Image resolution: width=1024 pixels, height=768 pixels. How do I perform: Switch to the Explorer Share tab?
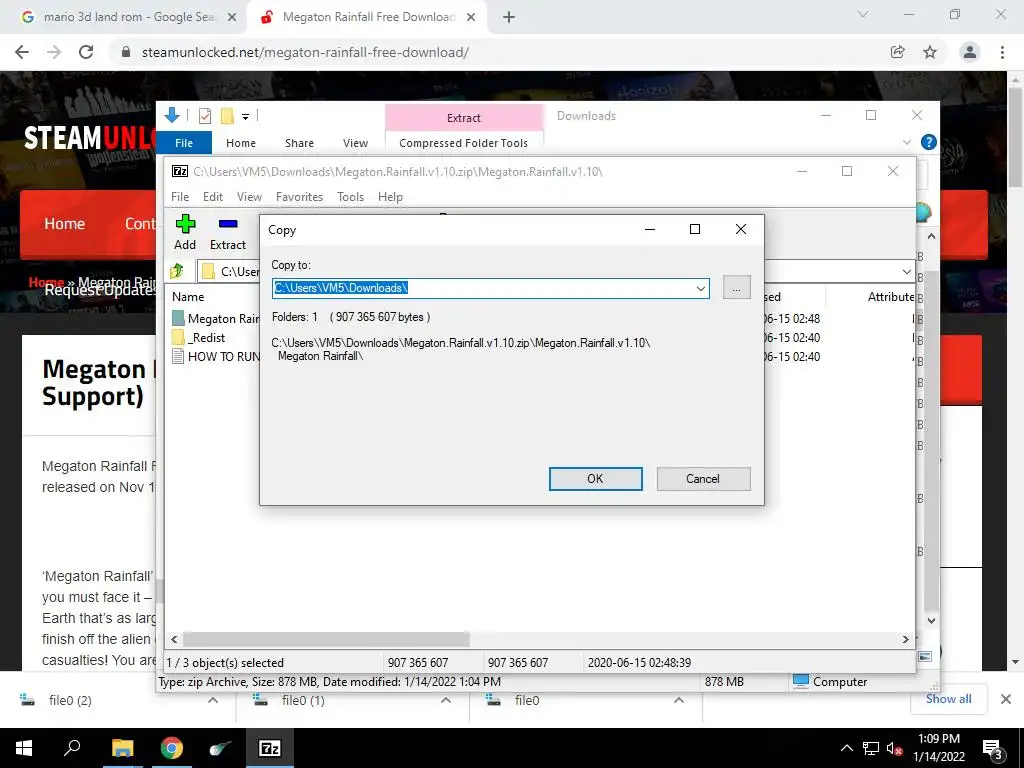299,143
